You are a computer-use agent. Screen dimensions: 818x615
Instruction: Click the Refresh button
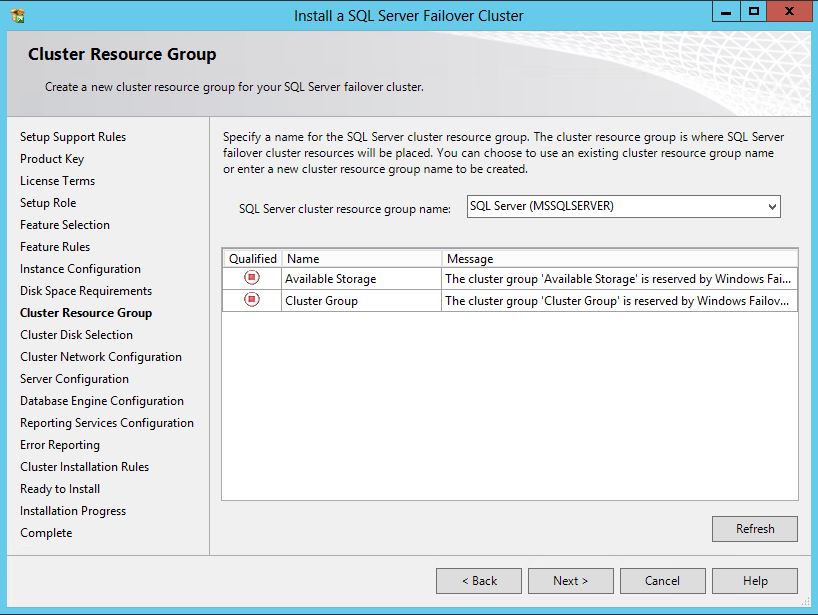click(x=755, y=529)
